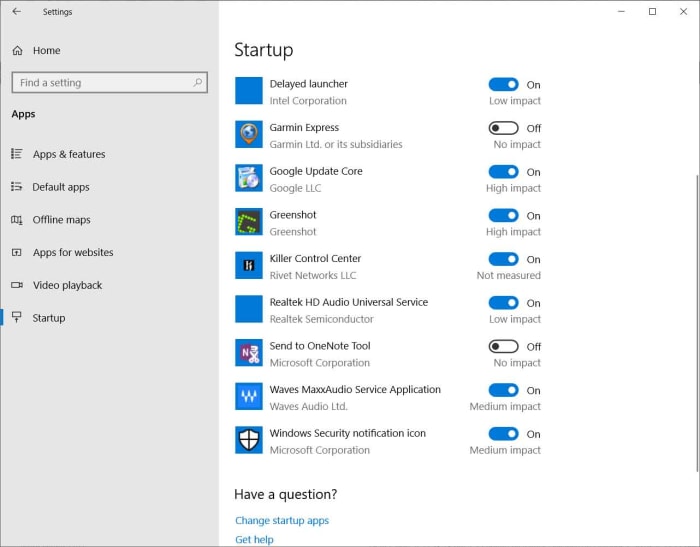
Task: Open the Change startup apps link
Action: 282,520
